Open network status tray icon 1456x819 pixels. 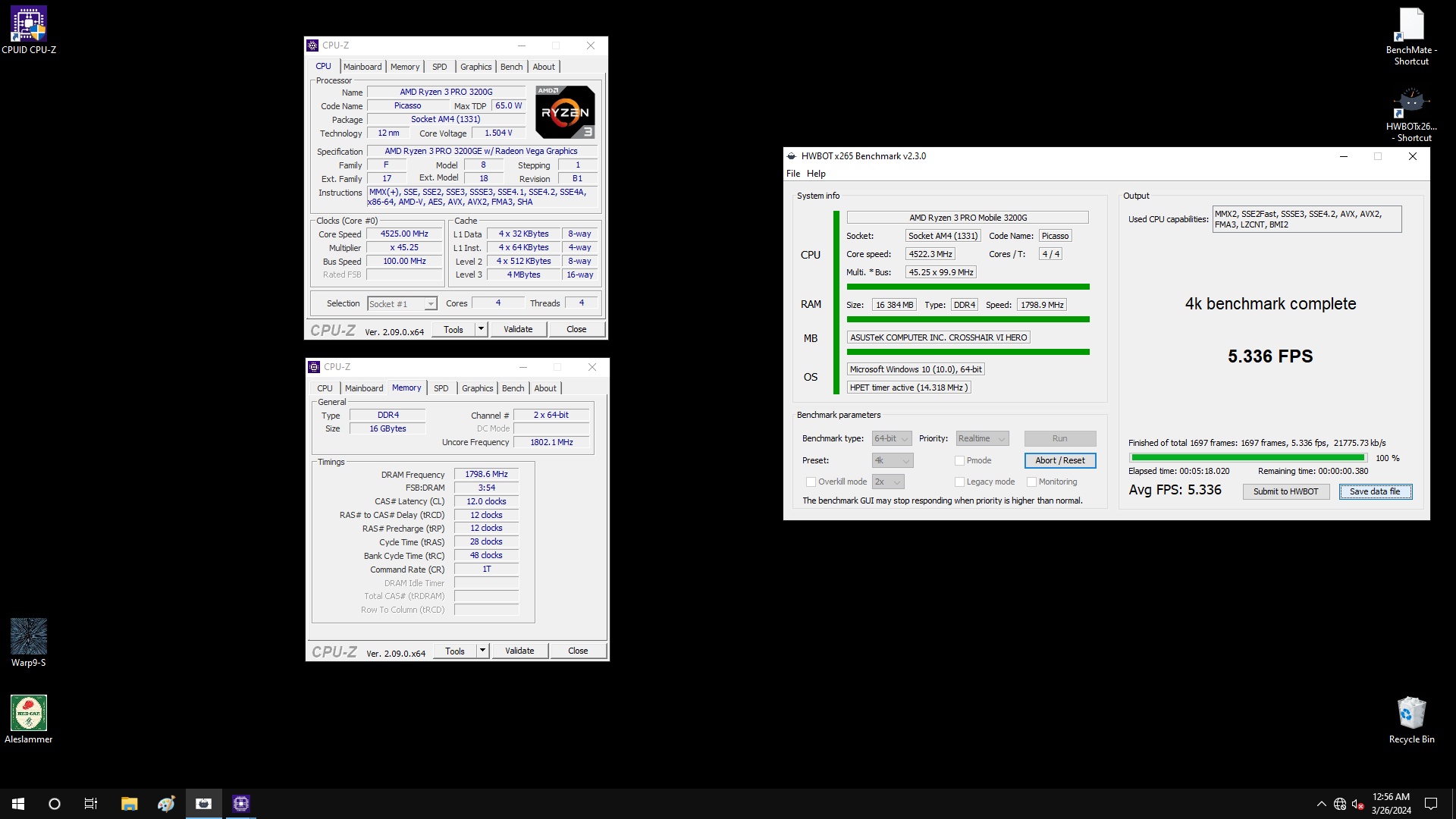1340,804
